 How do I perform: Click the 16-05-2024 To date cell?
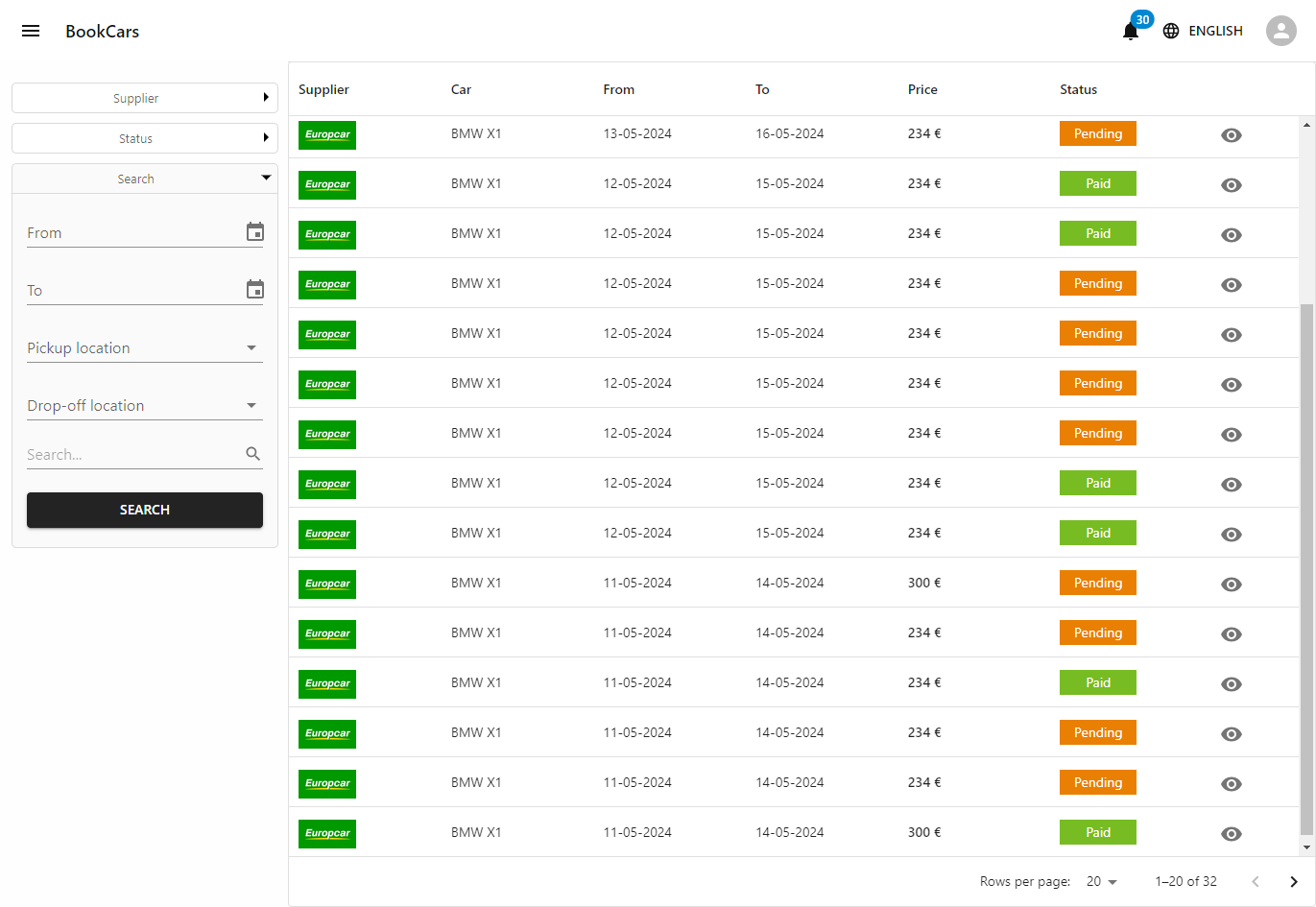(789, 133)
